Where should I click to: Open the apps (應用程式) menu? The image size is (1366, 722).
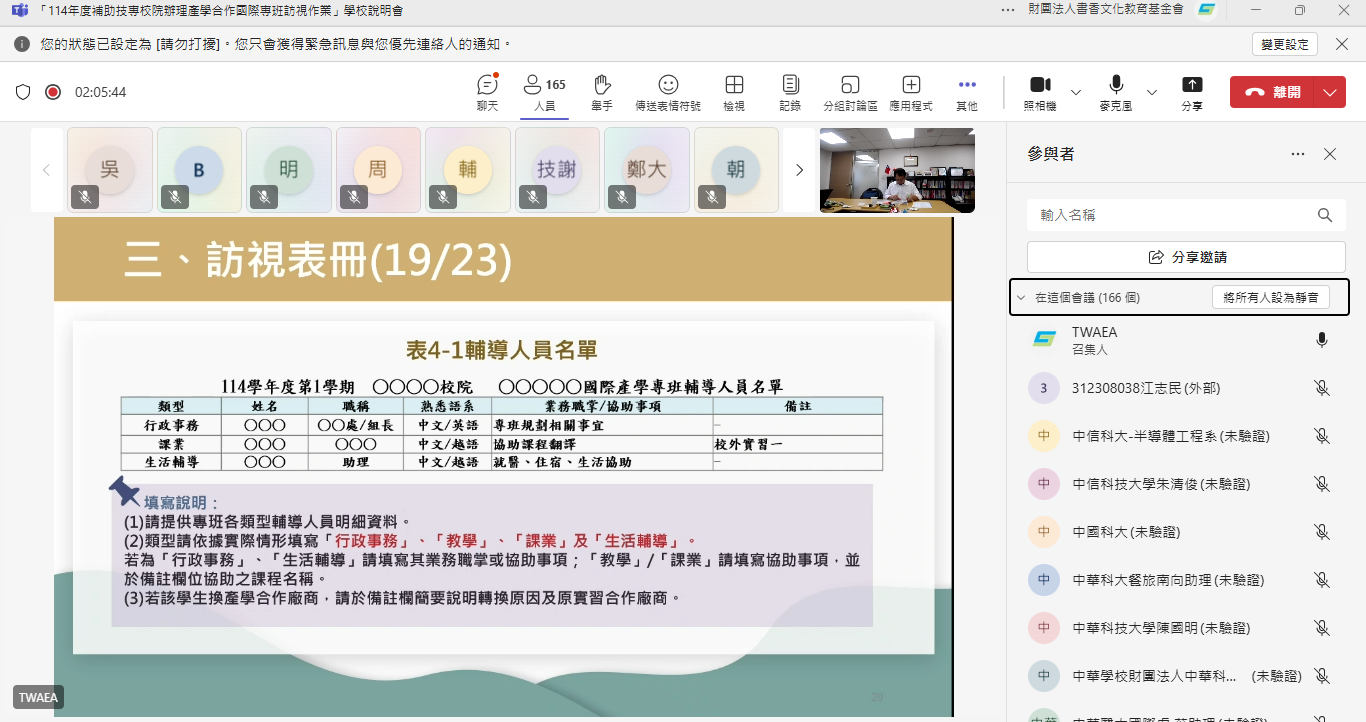(x=911, y=91)
